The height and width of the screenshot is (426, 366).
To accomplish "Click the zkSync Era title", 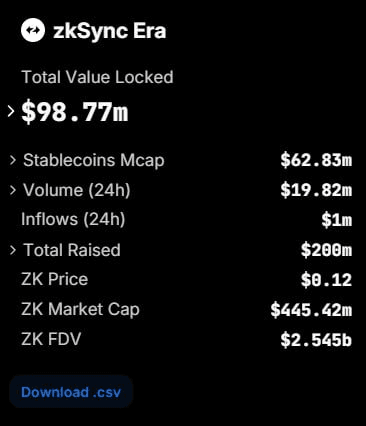I will pyautogui.click(x=110, y=31).
